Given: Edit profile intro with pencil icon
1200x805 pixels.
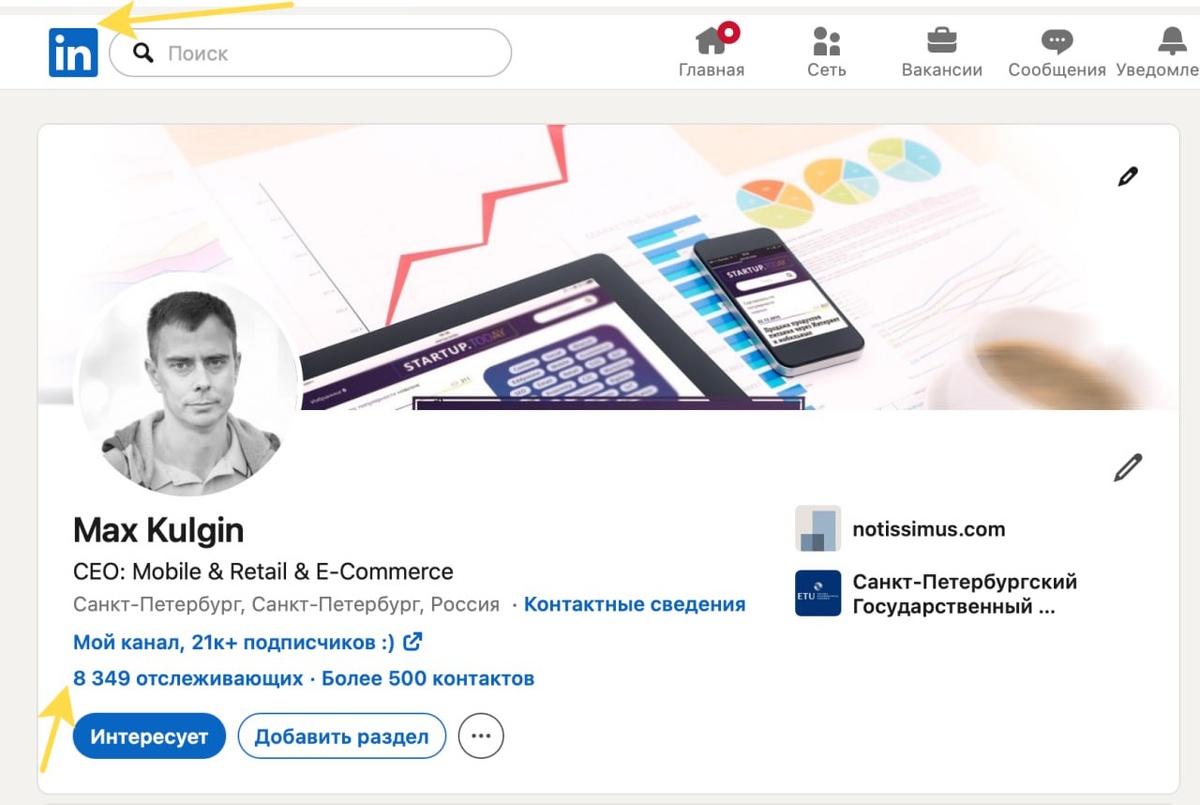Looking at the screenshot, I should [1128, 467].
